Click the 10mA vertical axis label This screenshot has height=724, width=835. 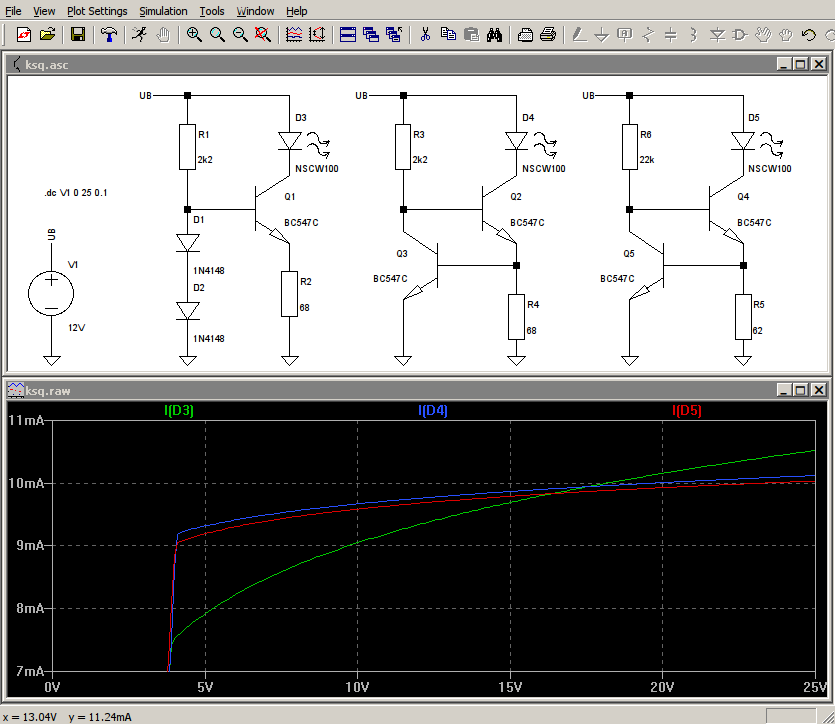(26, 483)
